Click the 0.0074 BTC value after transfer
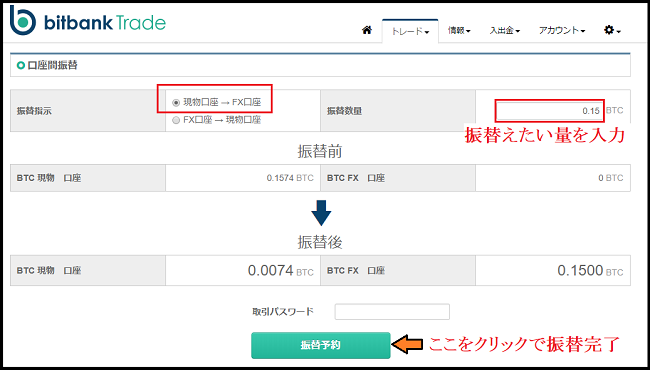The width and height of the screenshot is (650, 370). point(281,271)
